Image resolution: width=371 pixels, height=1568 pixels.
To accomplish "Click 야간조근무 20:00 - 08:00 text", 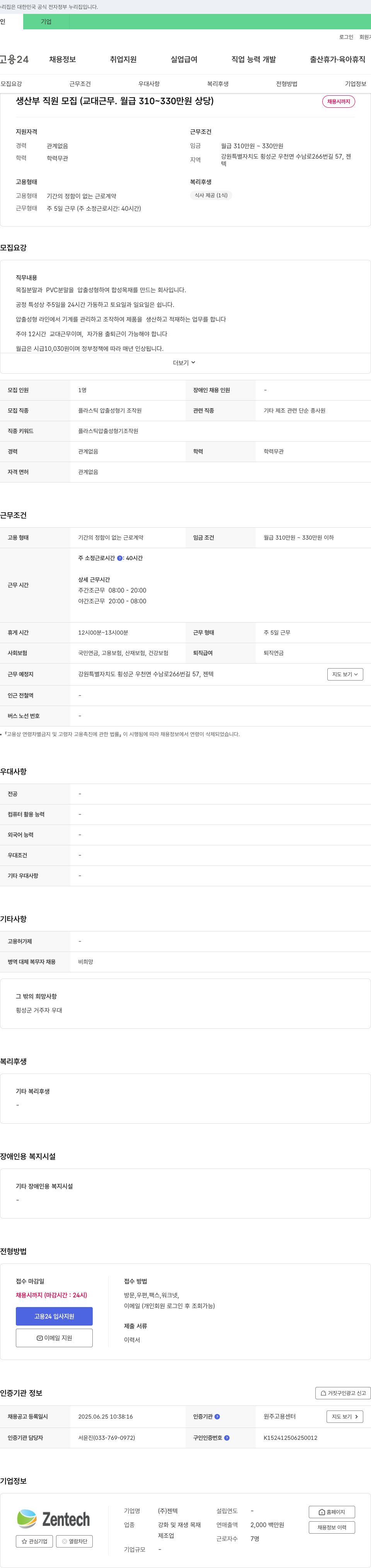I will pos(112,601).
